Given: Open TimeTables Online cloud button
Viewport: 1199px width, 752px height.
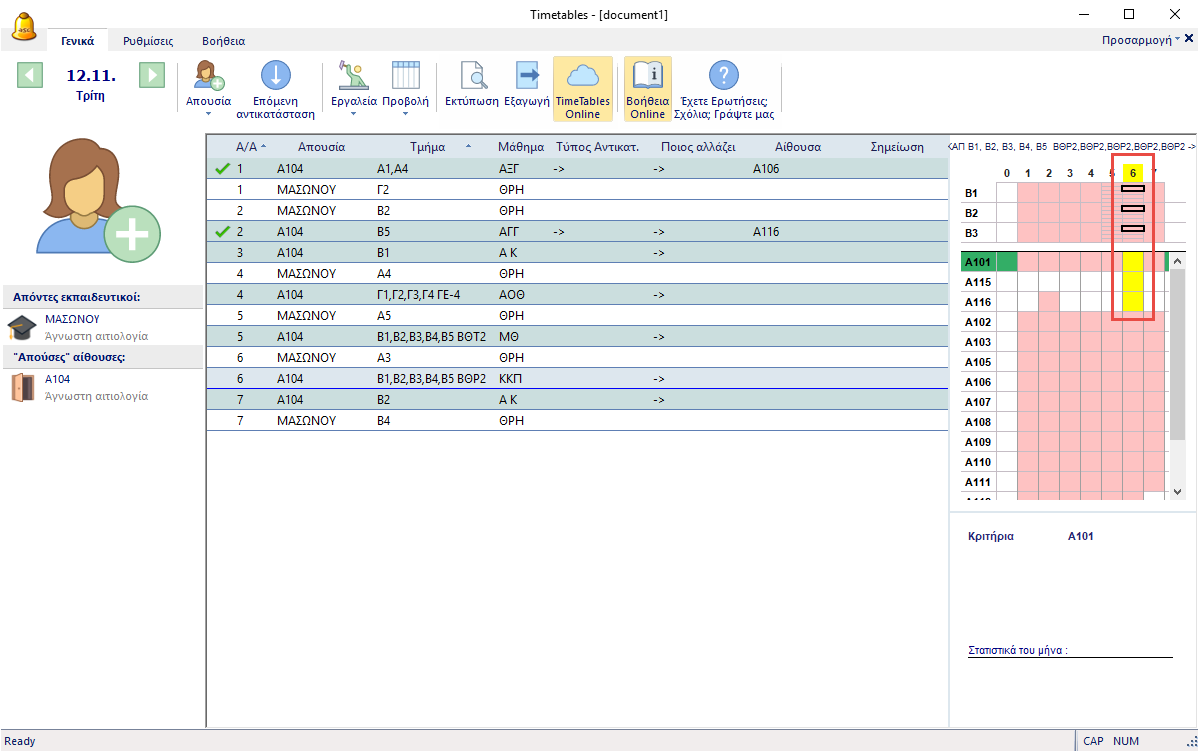Looking at the screenshot, I should pyautogui.click(x=582, y=88).
